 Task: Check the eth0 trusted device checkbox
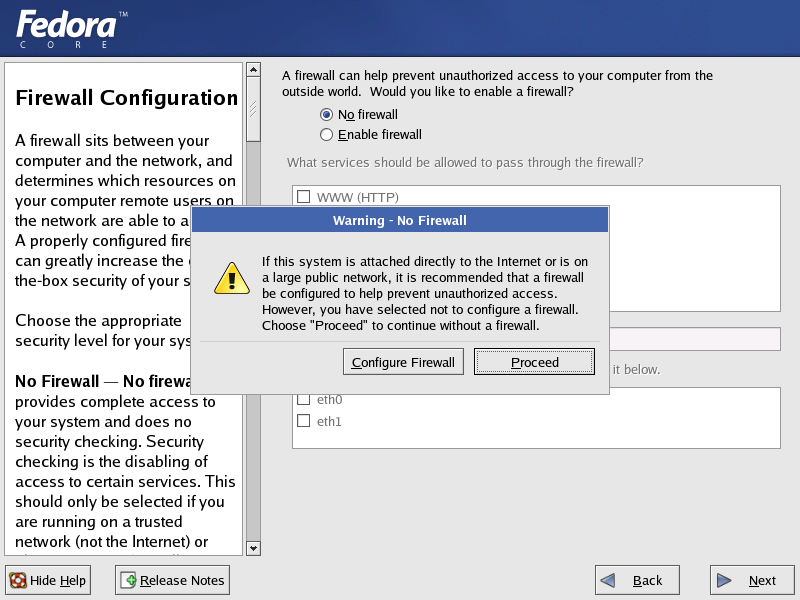click(x=304, y=399)
